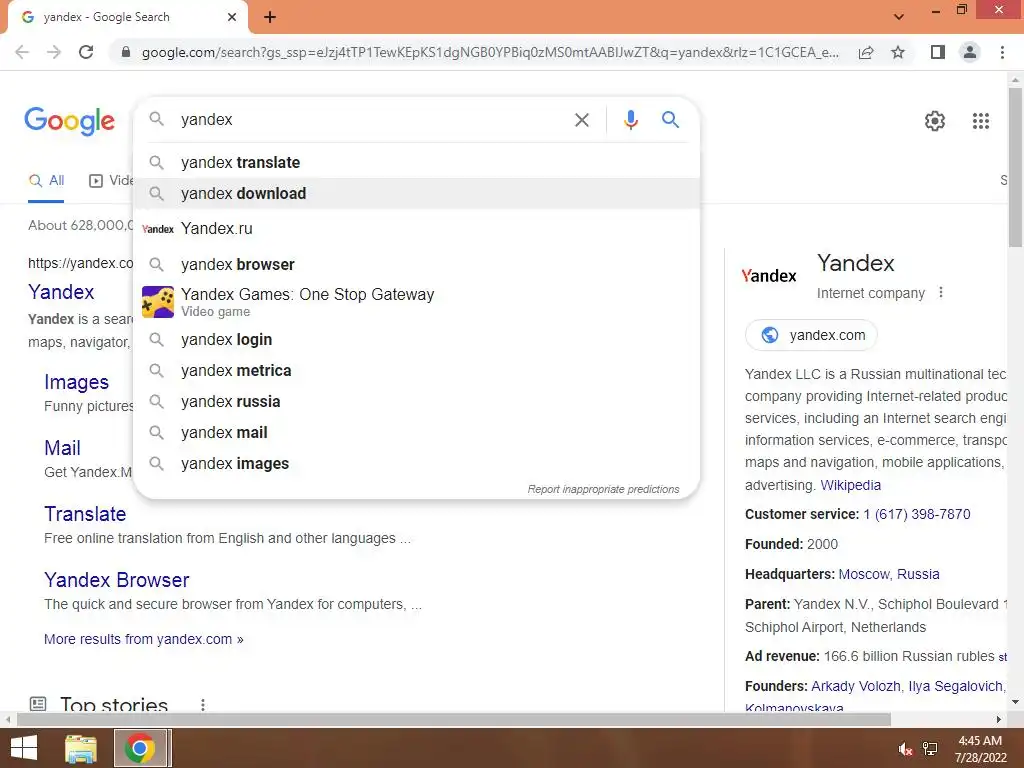The image size is (1024, 768).
Task: Choose Yandex.ru suggestion
Action: pos(416,229)
